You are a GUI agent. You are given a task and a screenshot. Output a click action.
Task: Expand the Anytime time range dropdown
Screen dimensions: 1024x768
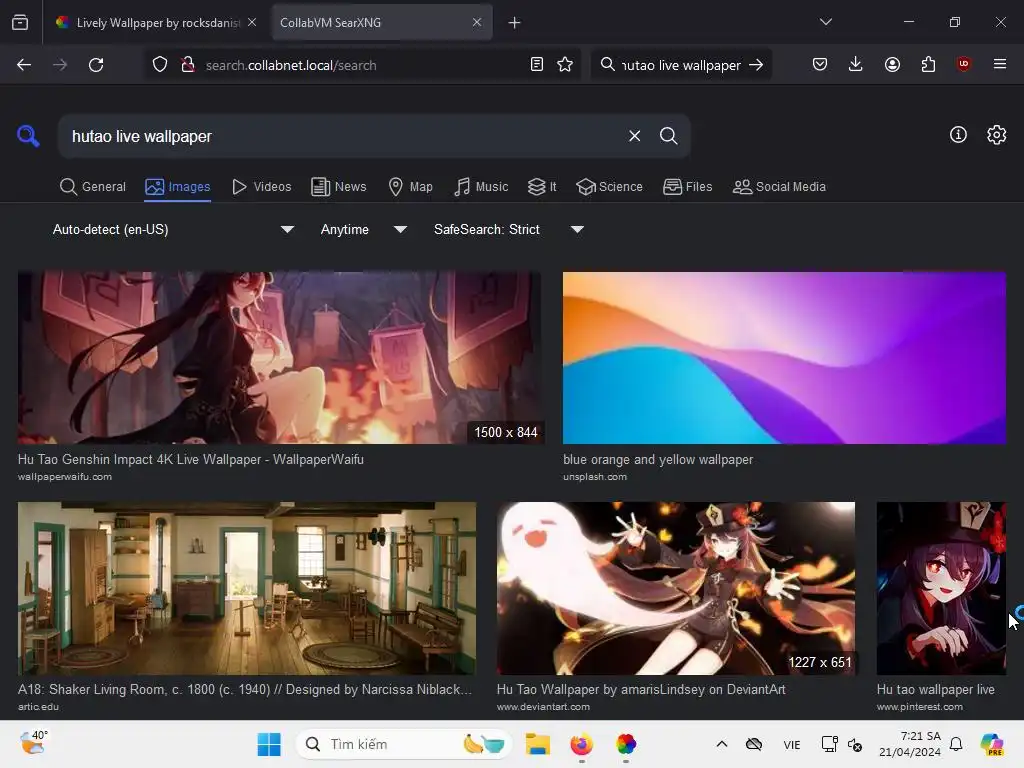pos(364,229)
